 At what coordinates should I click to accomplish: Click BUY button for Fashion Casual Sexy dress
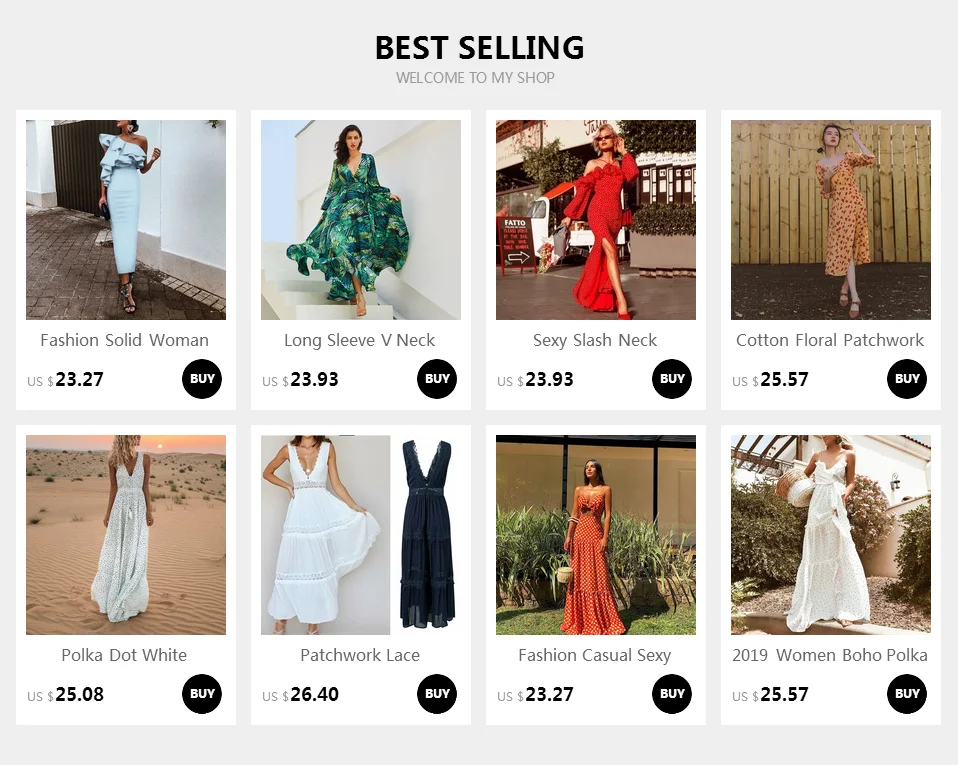672,694
